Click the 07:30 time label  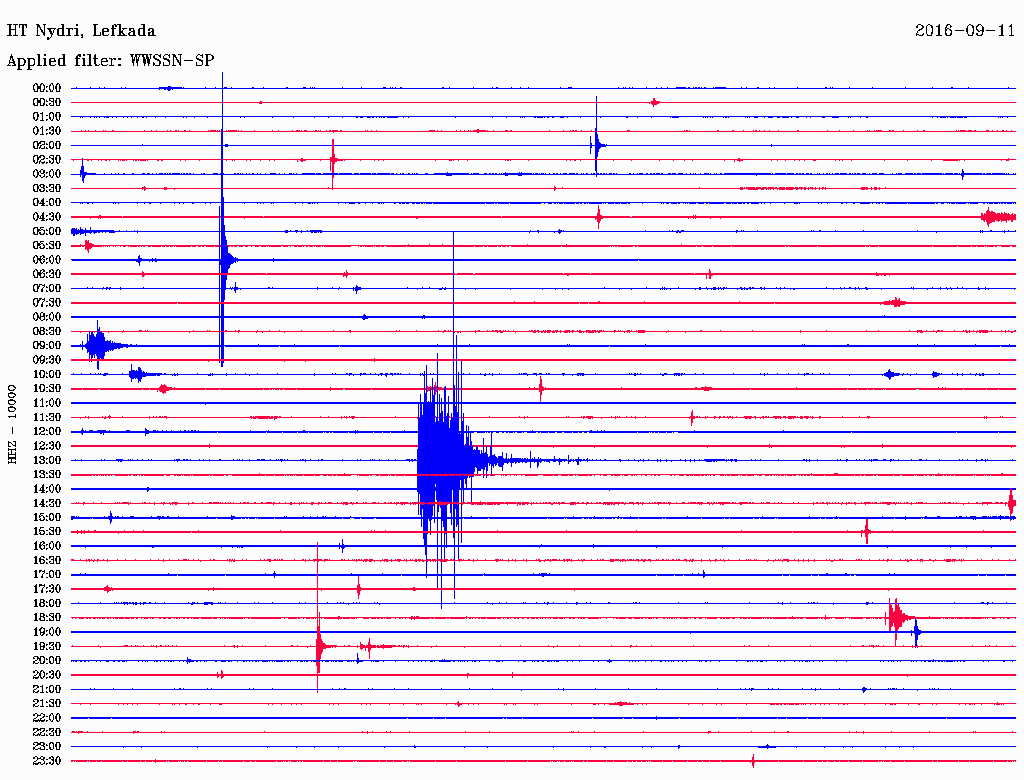click(47, 303)
